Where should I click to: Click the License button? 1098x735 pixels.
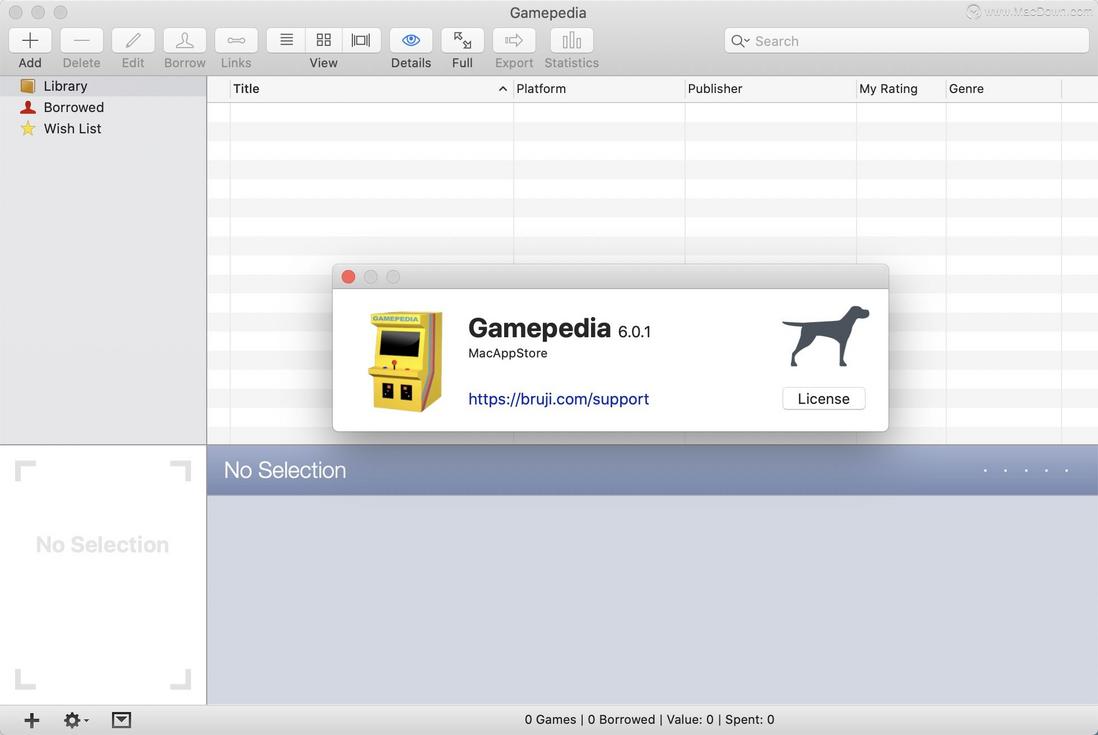tap(824, 399)
